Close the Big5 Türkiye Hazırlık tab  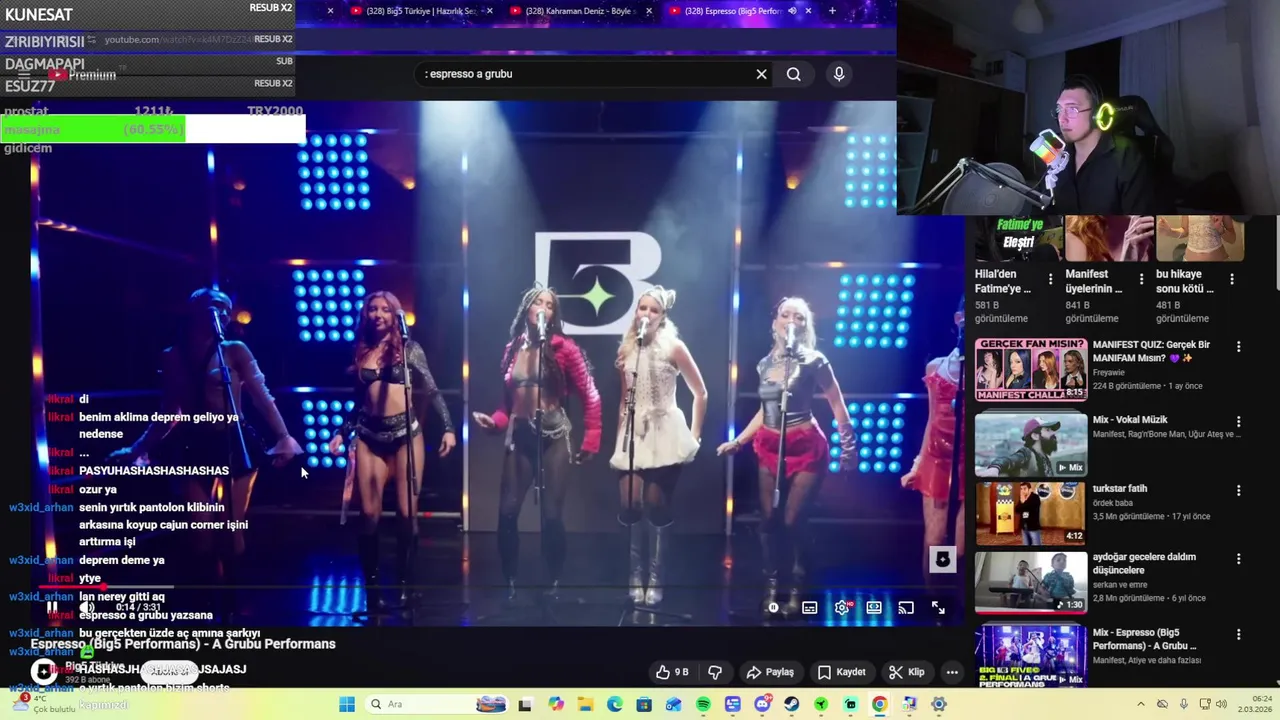[x=490, y=11]
